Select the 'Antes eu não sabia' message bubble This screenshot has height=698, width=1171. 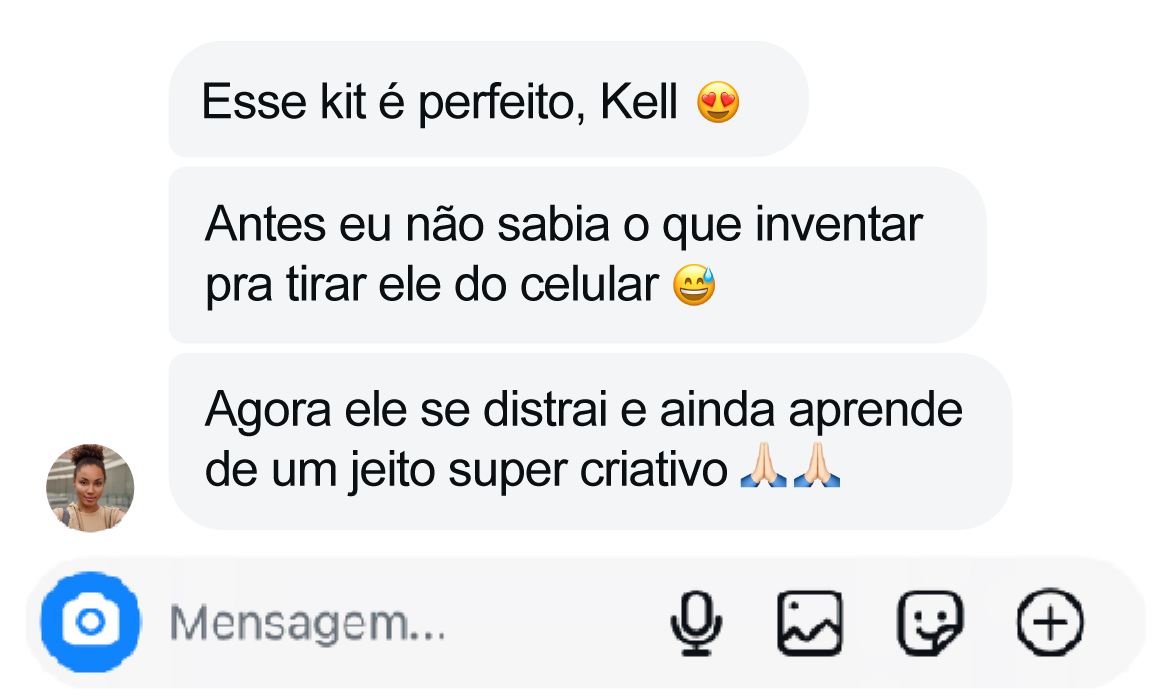[x=576, y=255]
